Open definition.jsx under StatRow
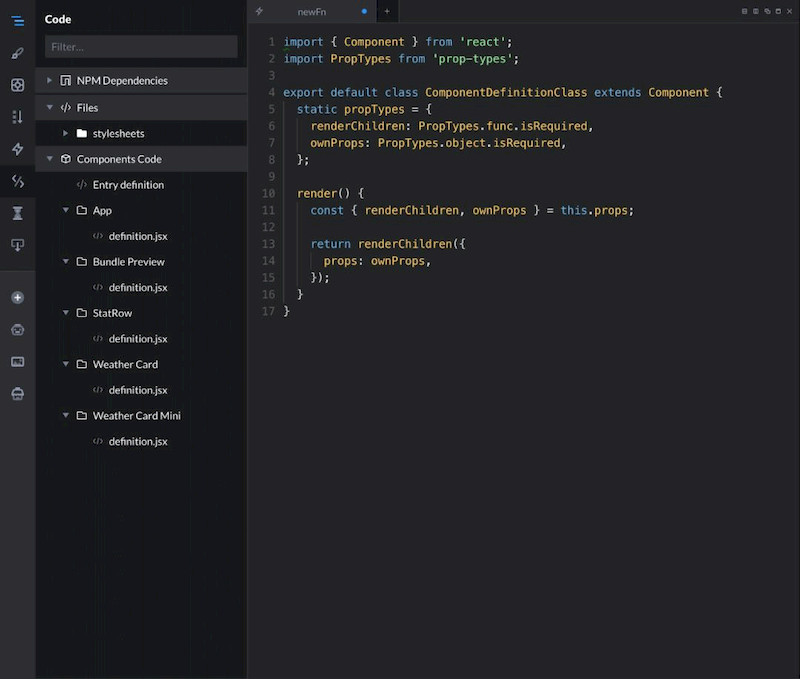 click(x=138, y=339)
